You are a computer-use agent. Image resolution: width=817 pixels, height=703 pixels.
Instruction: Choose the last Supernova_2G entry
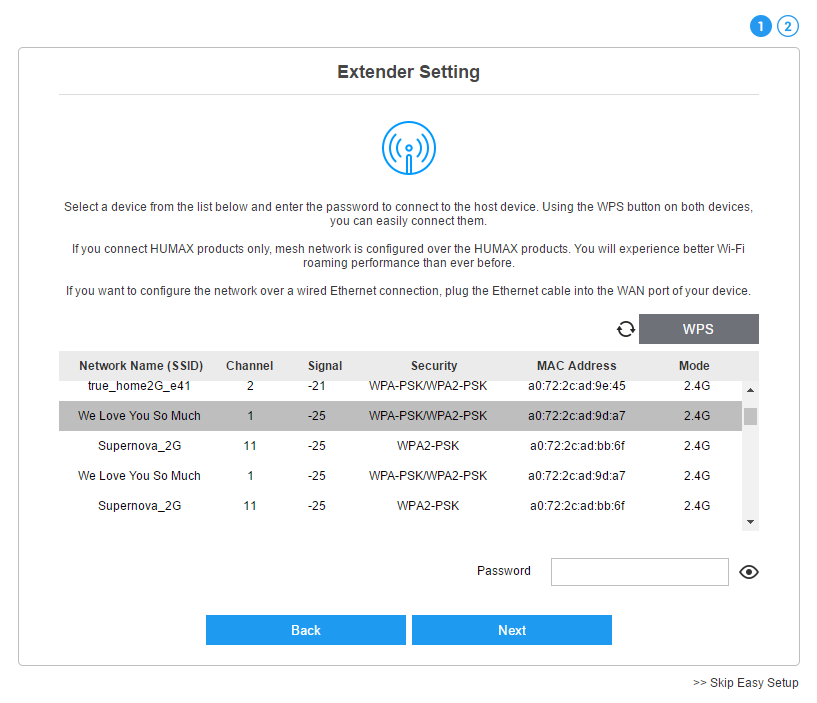(400, 506)
